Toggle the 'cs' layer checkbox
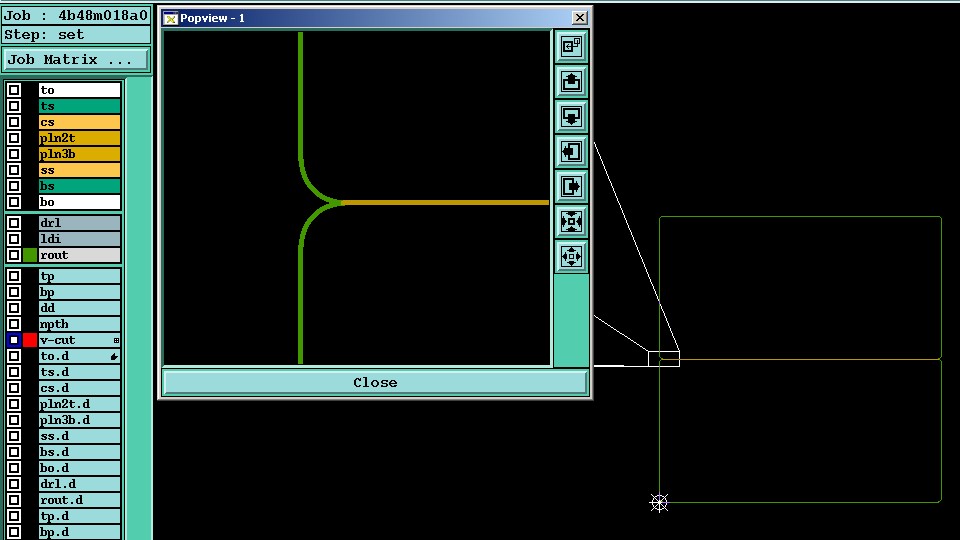 click(x=14, y=122)
